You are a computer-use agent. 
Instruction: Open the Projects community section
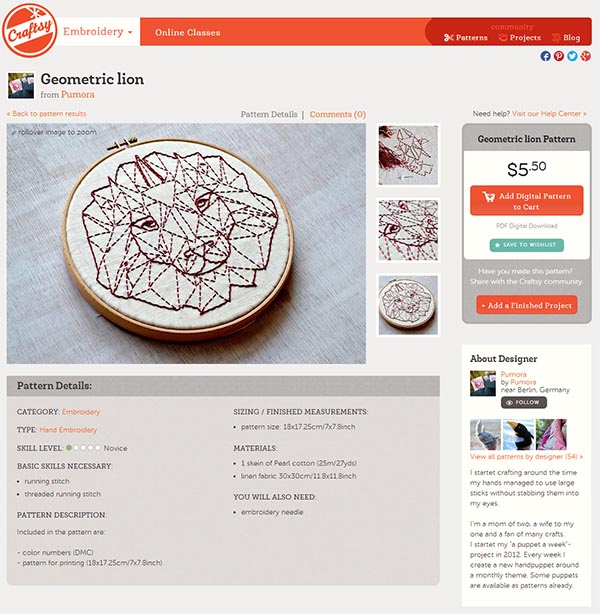(x=519, y=38)
